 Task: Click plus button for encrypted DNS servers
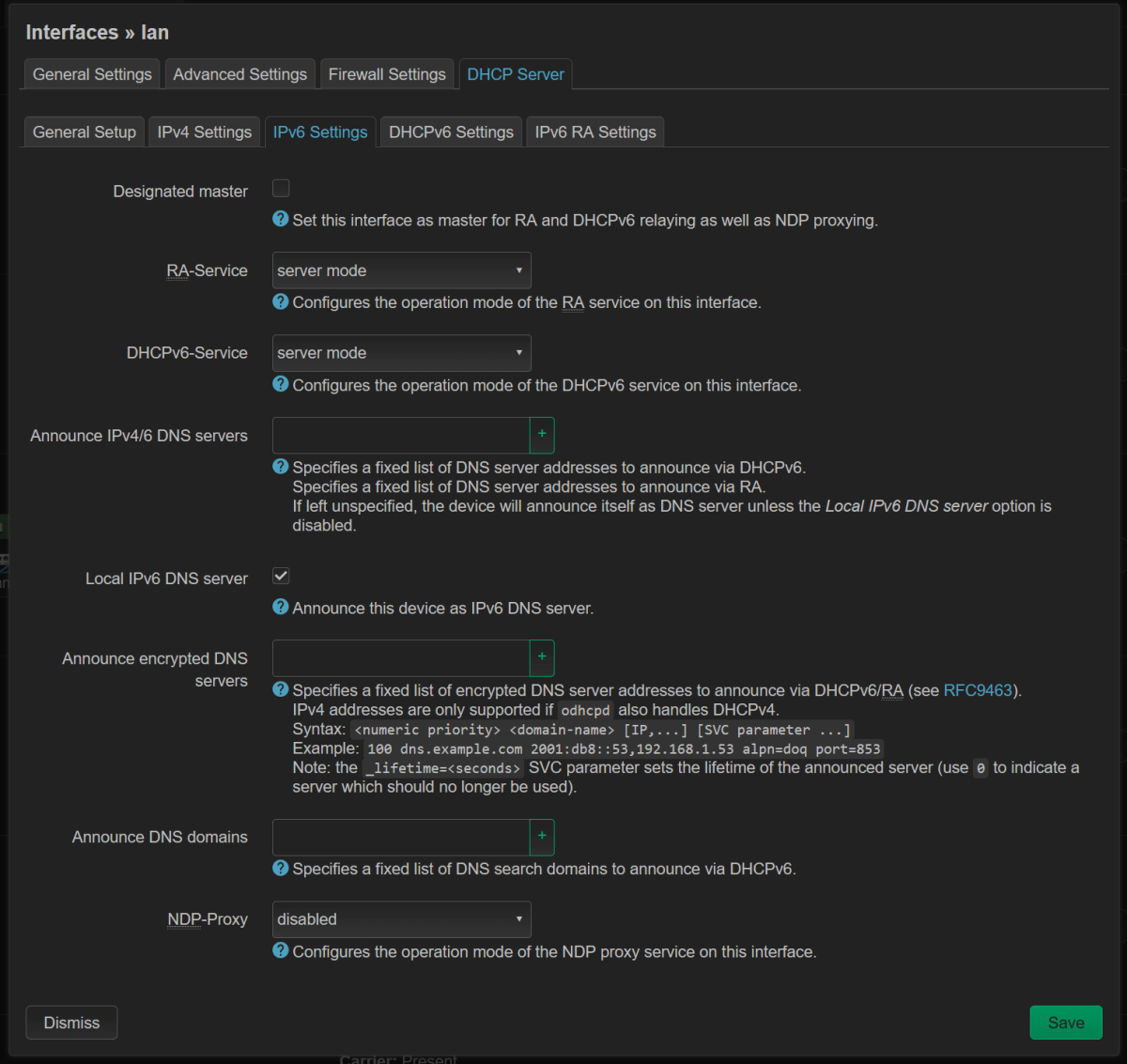542,657
